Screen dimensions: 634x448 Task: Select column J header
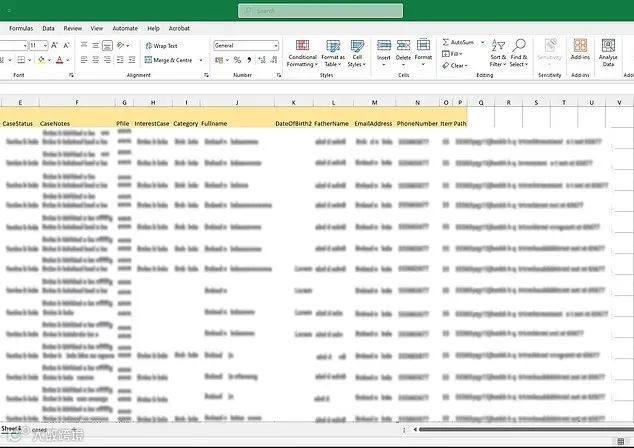237,103
